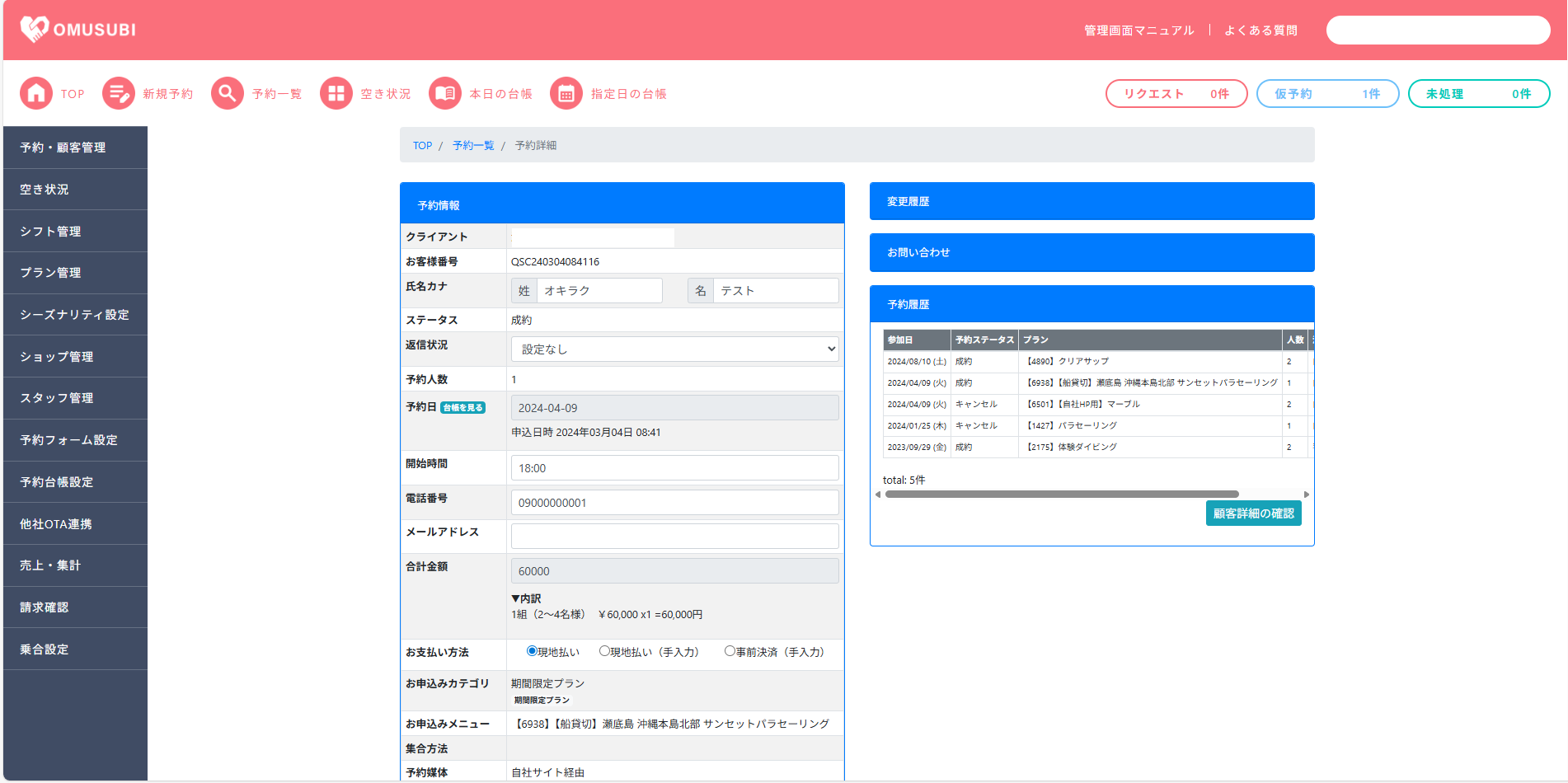1568x783 pixels.
Task: Open the 返信状況 dropdown
Action: point(674,349)
